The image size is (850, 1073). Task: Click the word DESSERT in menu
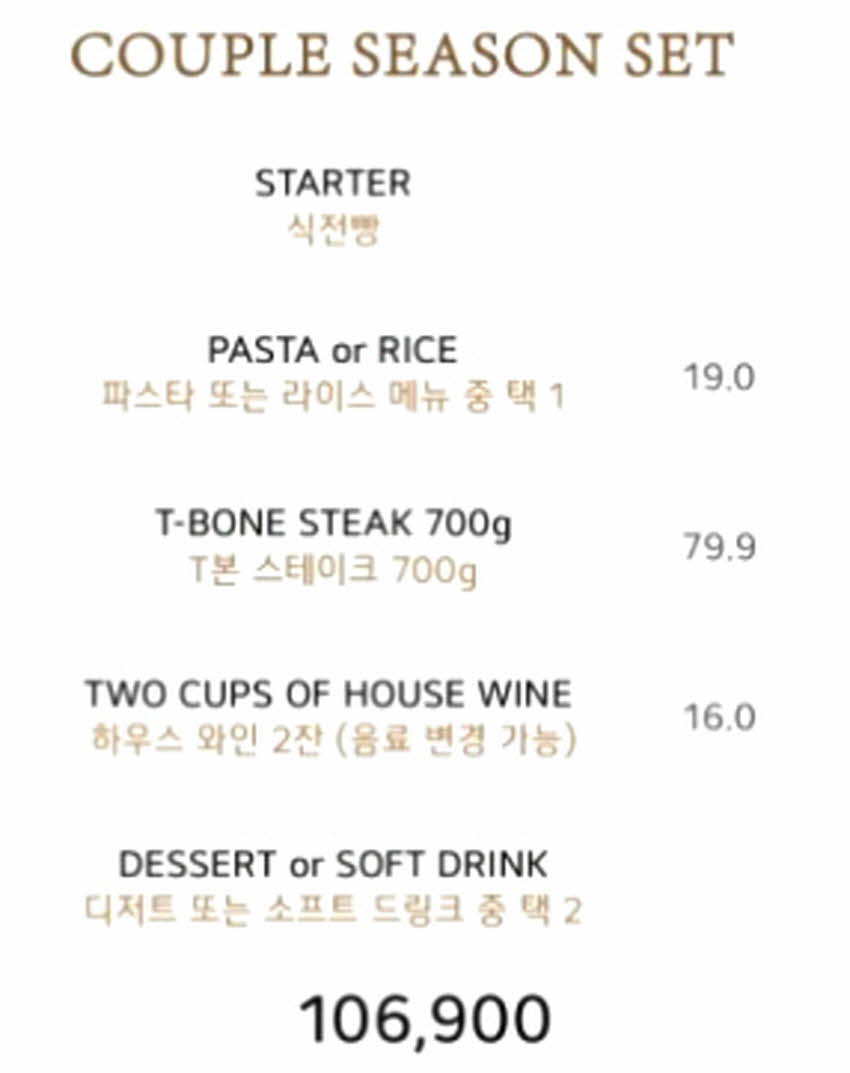pyautogui.click(x=198, y=864)
